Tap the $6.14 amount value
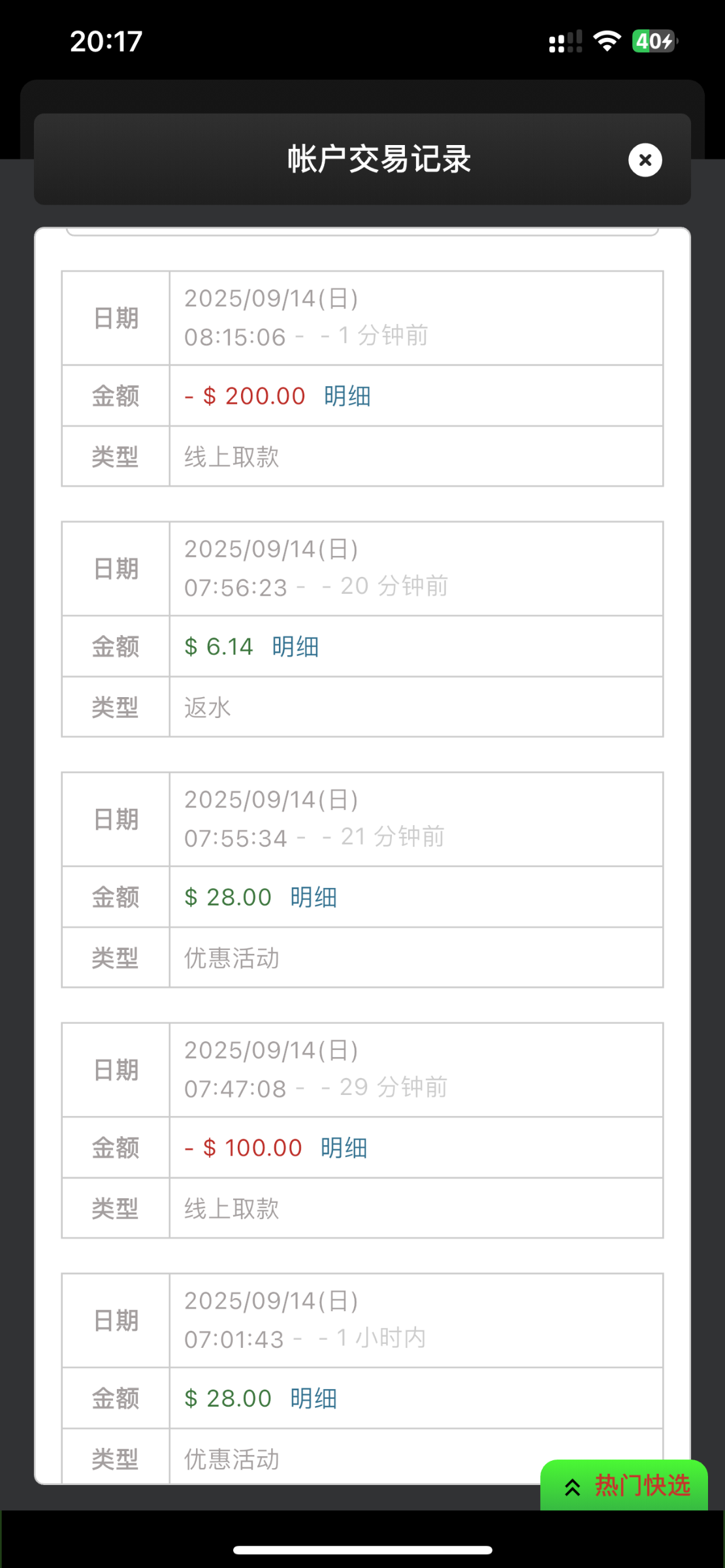The height and width of the screenshot is (1568, 725). click(219, 647)
